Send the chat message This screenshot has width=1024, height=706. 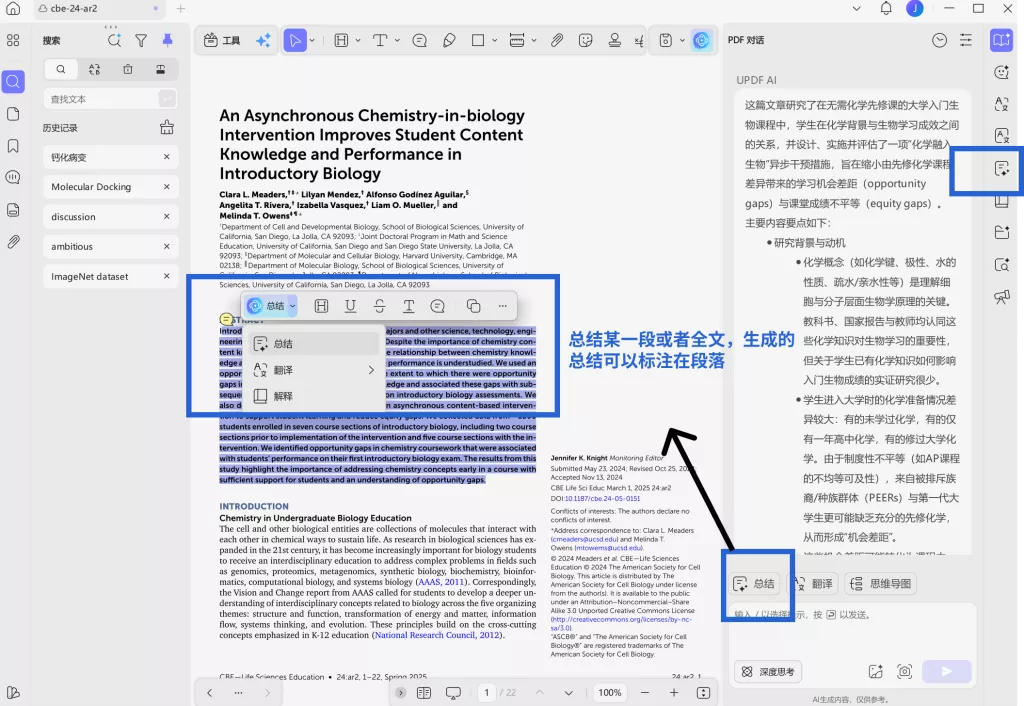pos(946,671)
